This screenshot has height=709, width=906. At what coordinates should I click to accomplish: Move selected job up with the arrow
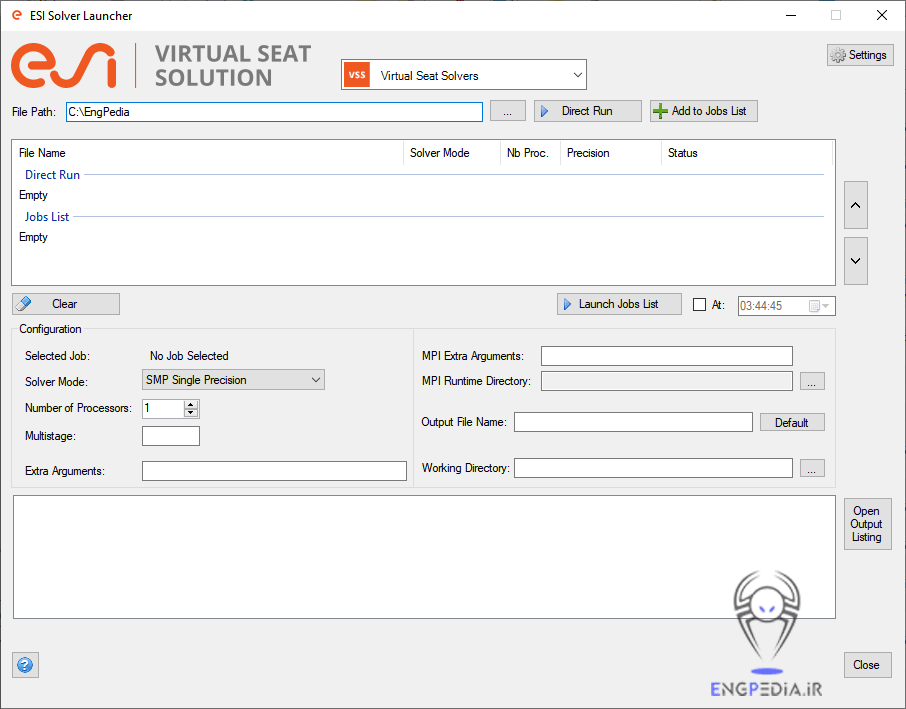click(856, 205)
